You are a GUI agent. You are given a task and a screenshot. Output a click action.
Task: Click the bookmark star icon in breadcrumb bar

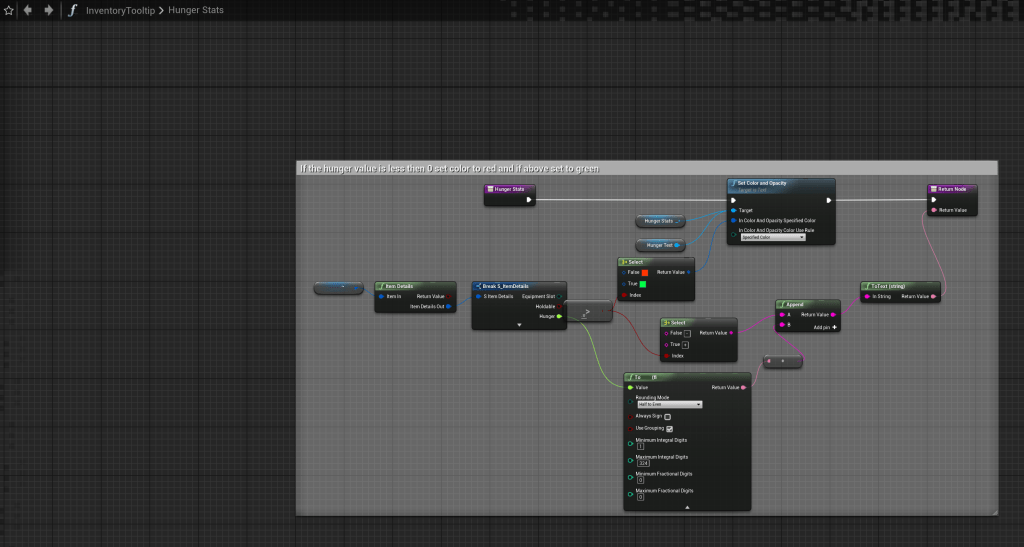coord(9,10)
